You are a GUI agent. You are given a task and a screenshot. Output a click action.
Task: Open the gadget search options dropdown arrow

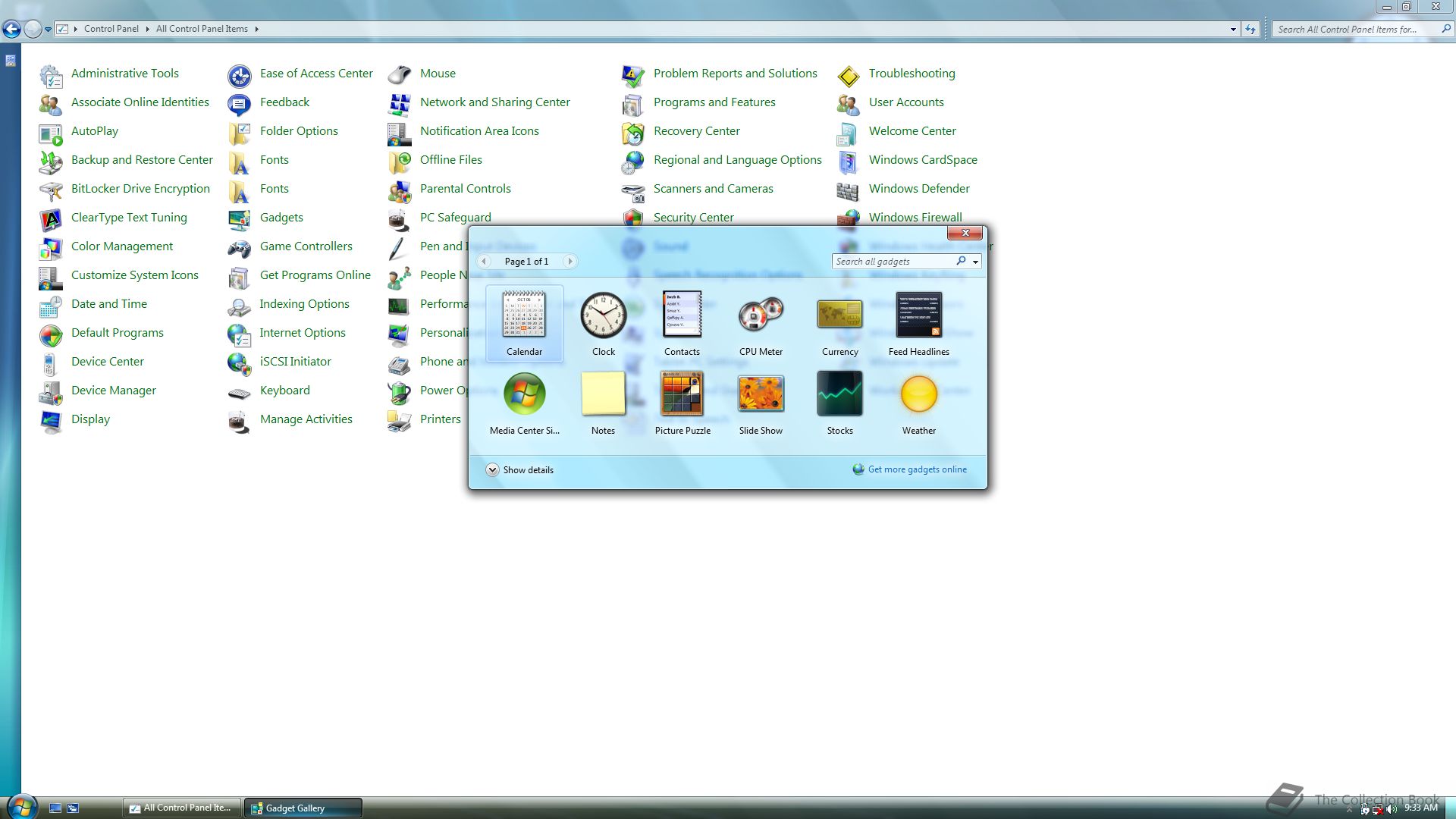pyautogui.click(x=975, y=262)
